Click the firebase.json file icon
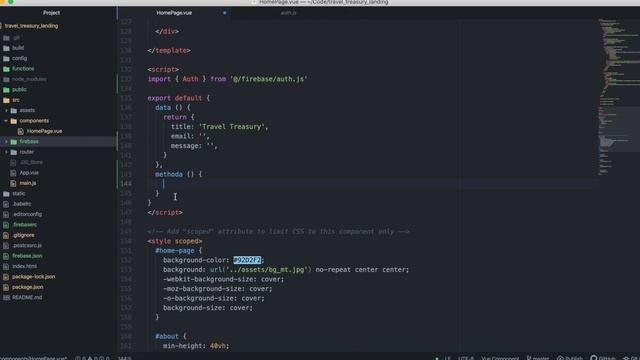This screenshot has width=640, height=360. coord(6,256)
